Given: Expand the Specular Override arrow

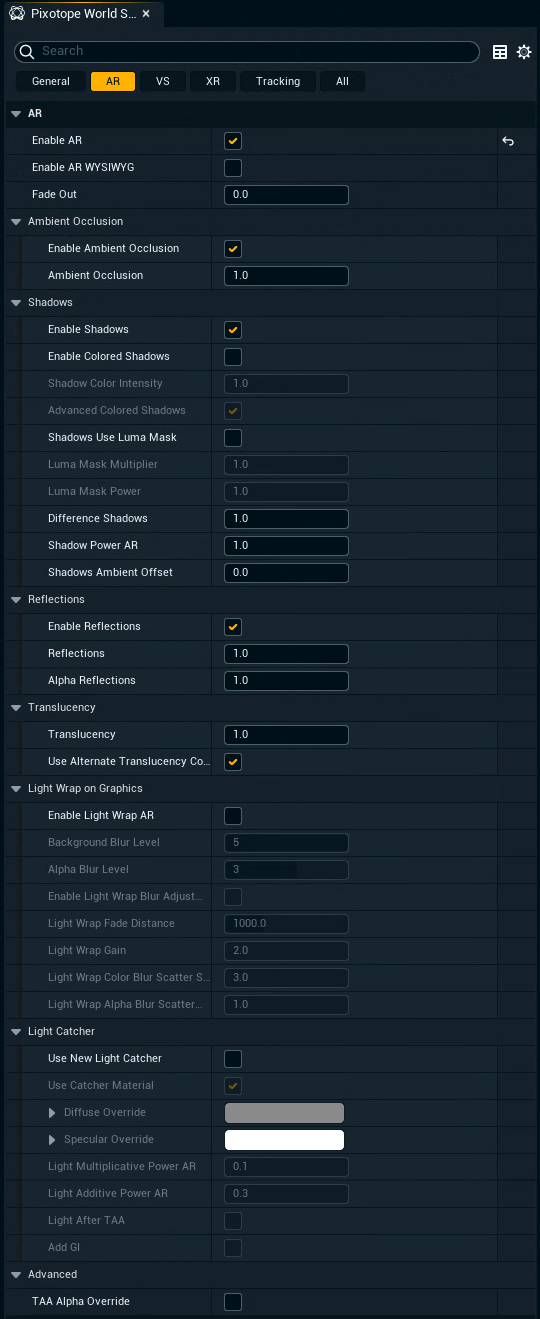Looking at the screenshot, I should (x=52, y=1140).
